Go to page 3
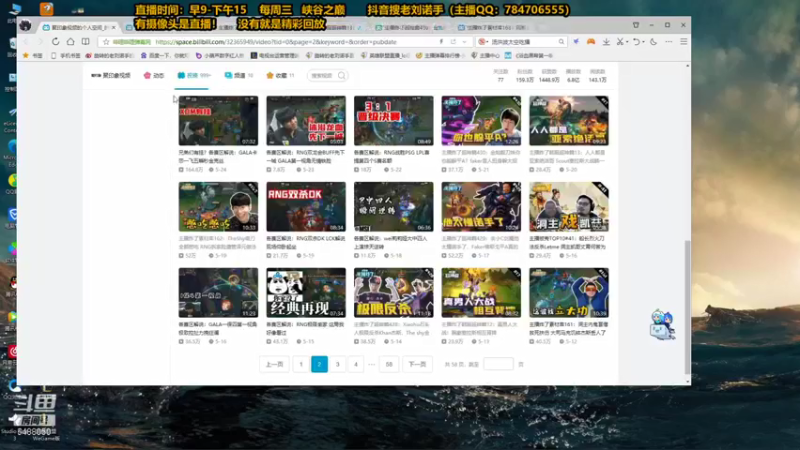This screenshot has height=450, width=800. (337, 364)
